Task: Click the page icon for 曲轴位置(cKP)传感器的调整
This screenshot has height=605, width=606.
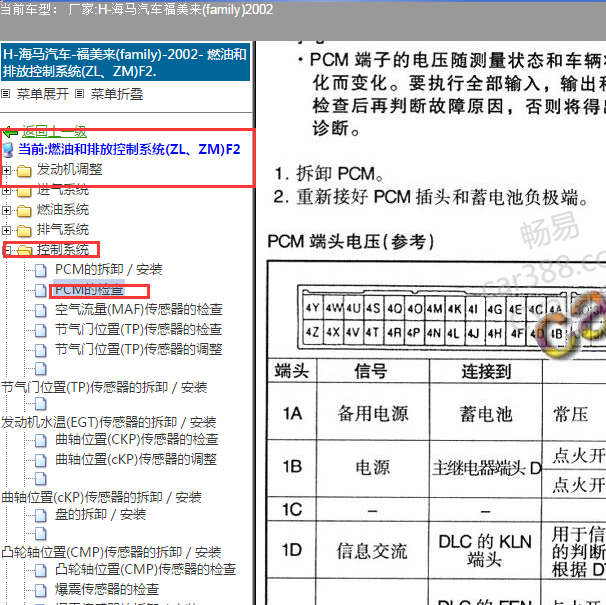Action: point(41,460)
